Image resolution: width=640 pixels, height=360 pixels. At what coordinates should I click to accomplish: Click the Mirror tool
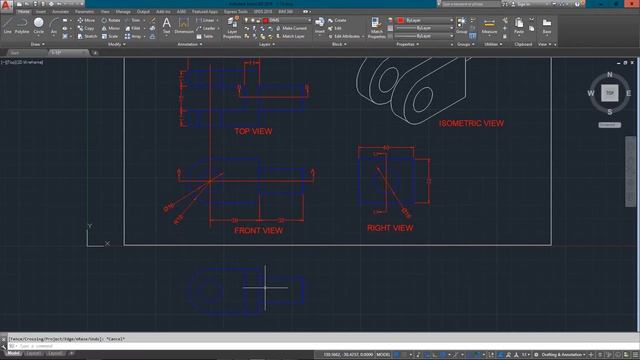click(111, 28)
